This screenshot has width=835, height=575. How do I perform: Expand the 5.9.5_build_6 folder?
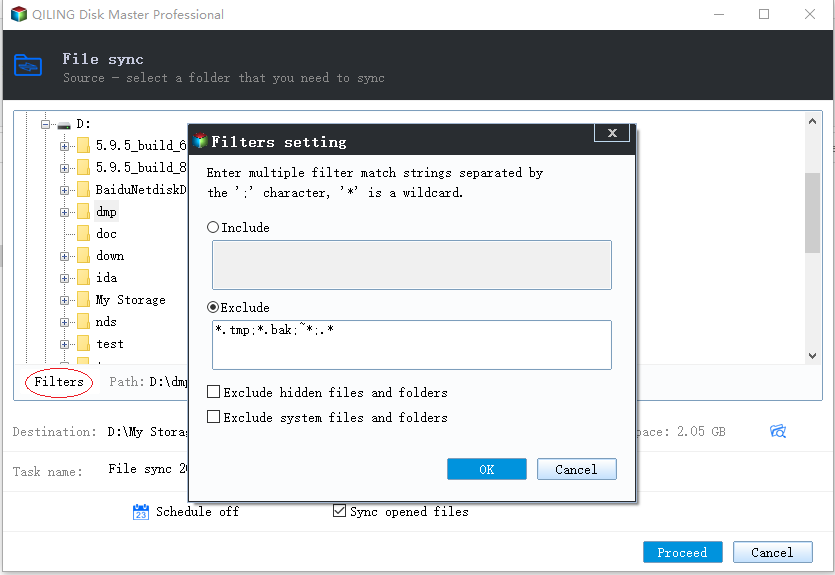[x=64, y=146]
